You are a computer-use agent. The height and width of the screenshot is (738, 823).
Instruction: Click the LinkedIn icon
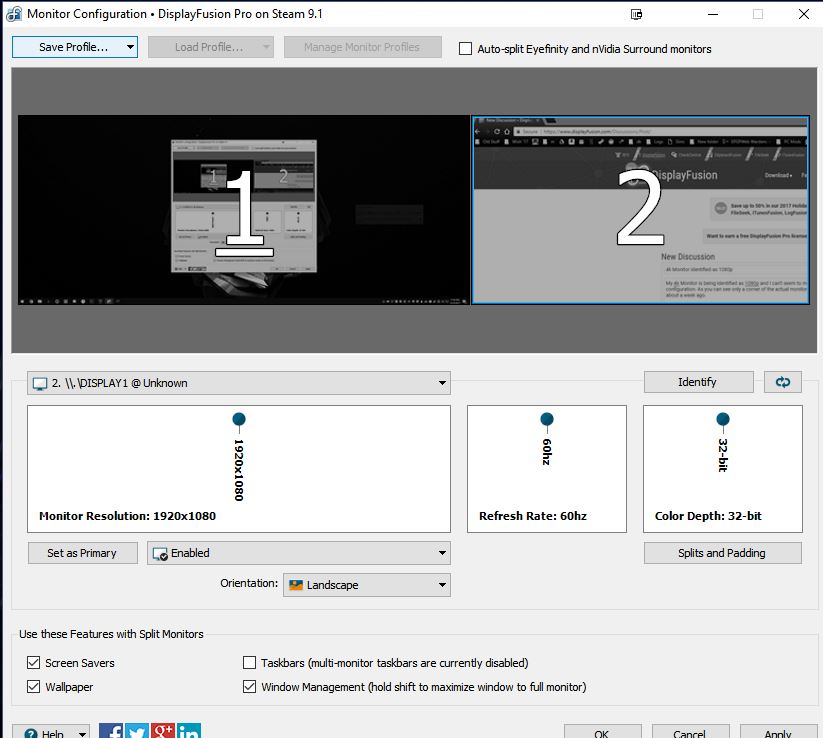click(188, 732)
